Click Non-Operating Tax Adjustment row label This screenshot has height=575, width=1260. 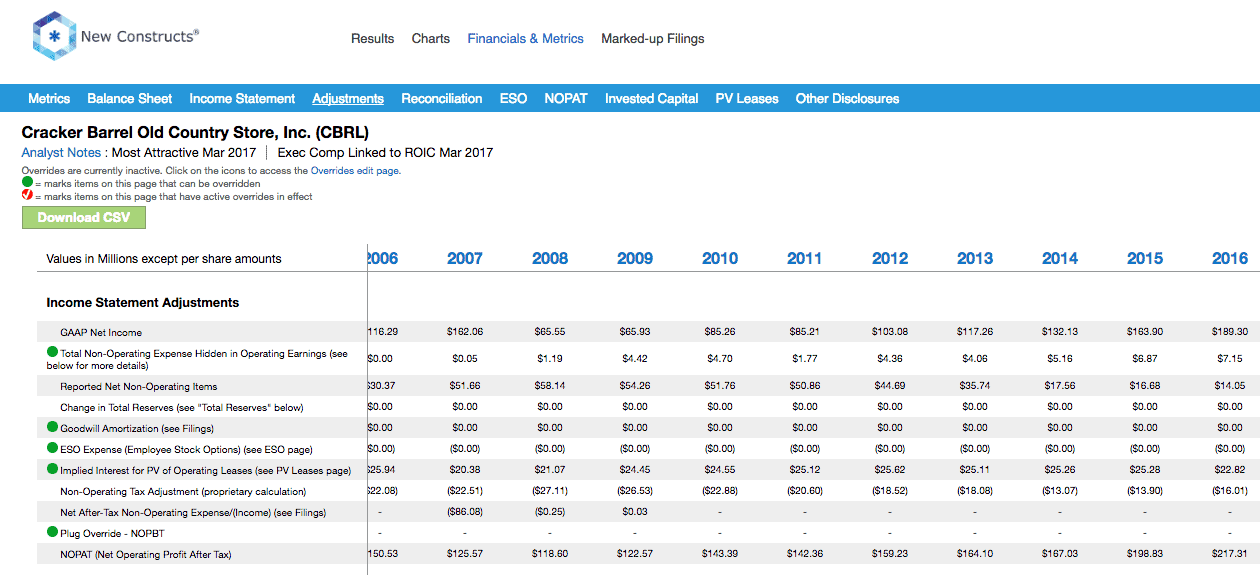pyautogui.click(x=183, y=491)
